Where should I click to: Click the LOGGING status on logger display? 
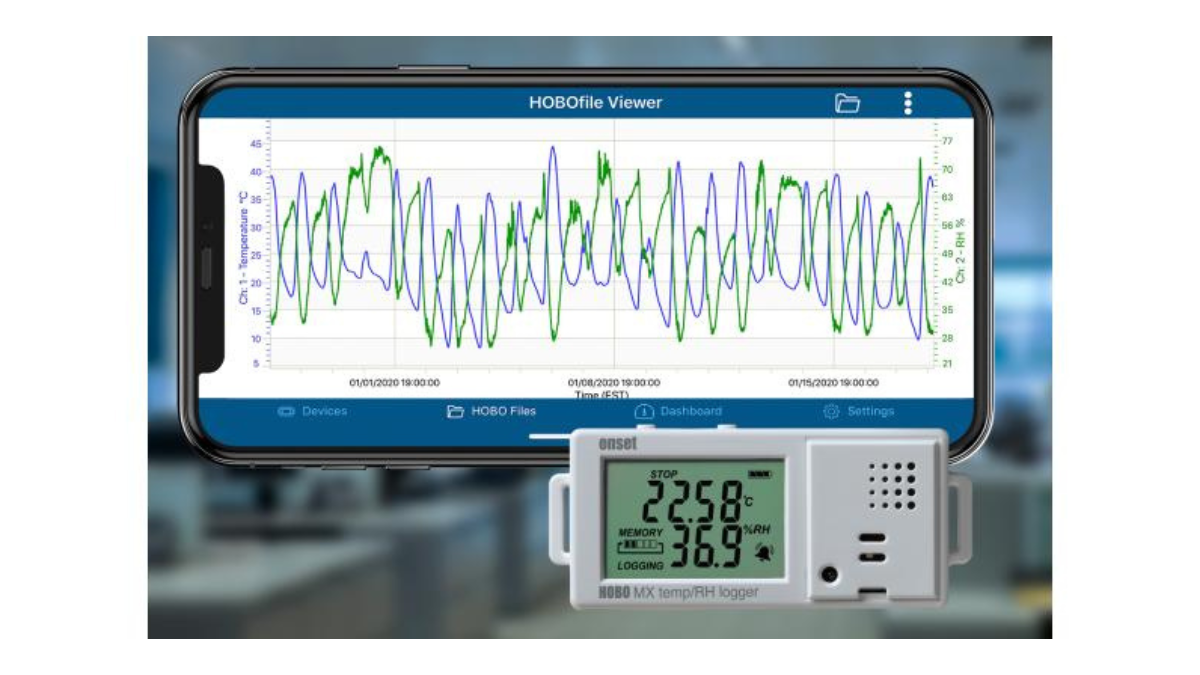click(x=640, y=566)
